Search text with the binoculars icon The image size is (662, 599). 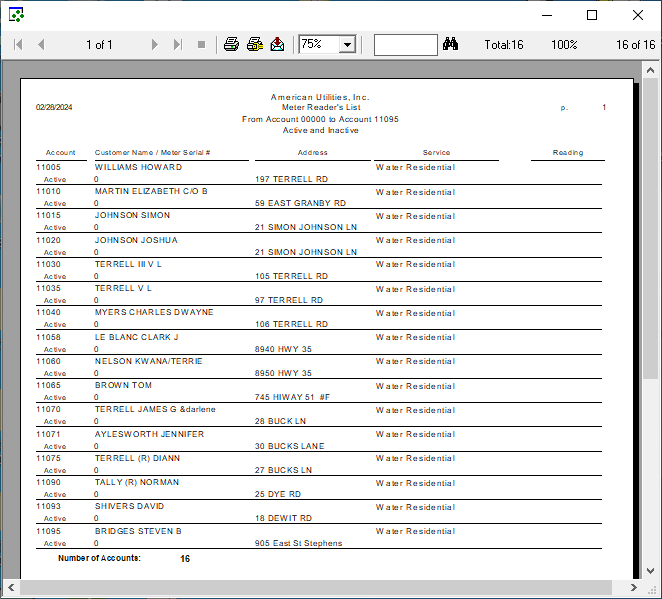[x=450, y=44]
